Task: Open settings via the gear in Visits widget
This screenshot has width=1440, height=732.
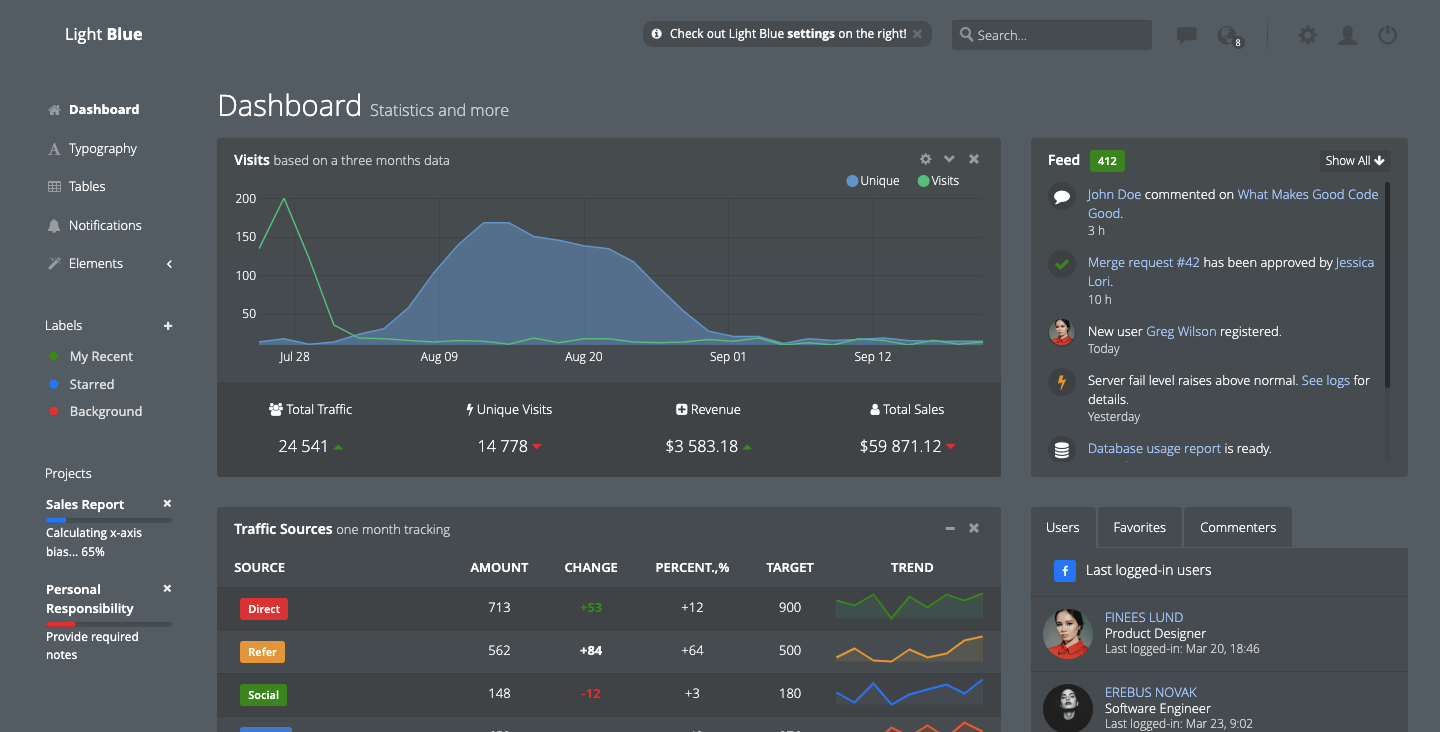Action: tap(925, 158)
